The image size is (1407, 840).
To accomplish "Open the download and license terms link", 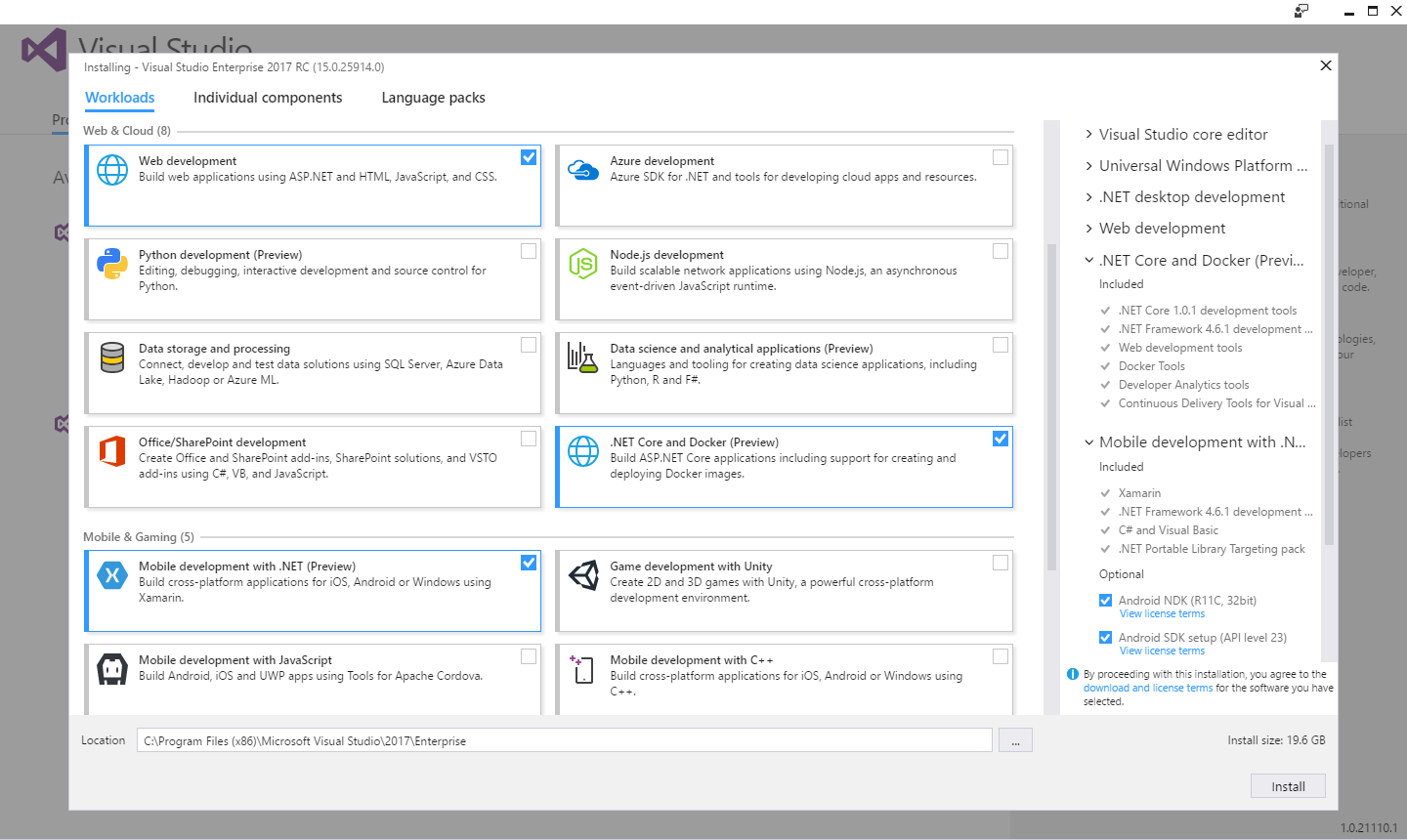I will pos(1148,687).
